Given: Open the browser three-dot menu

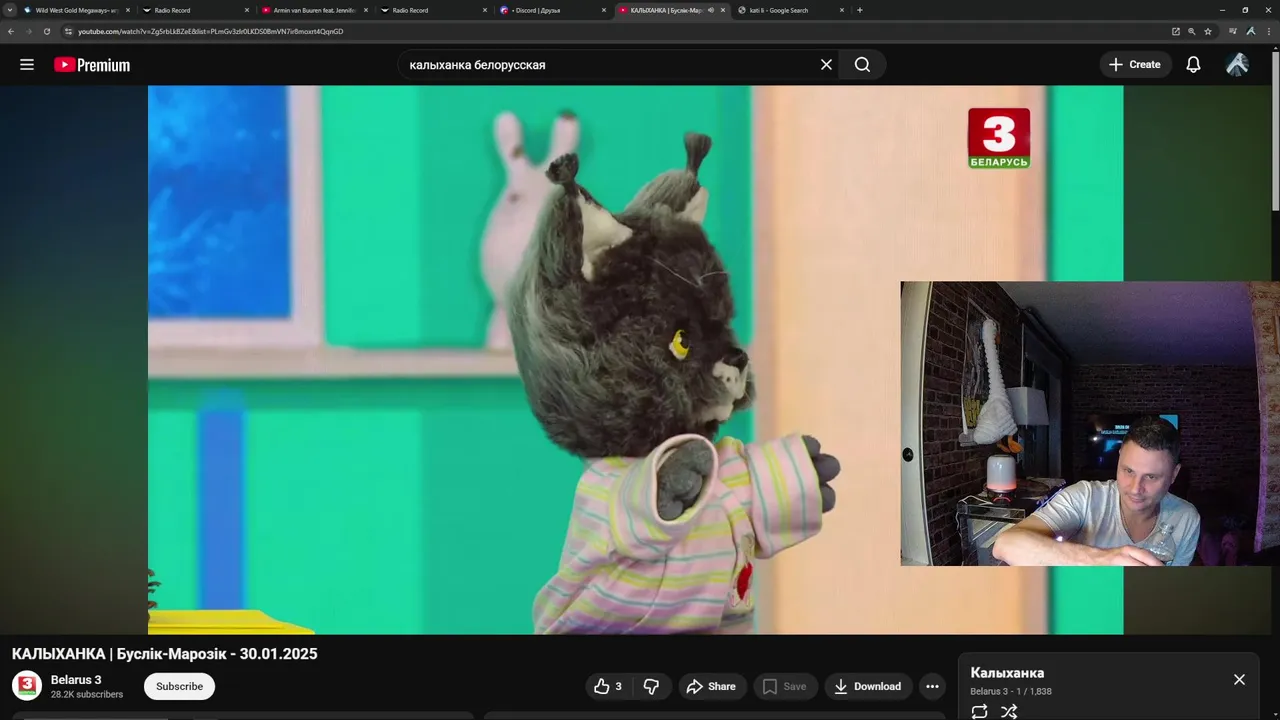Looking at the screenshot, I should [x=1268, y=31].
